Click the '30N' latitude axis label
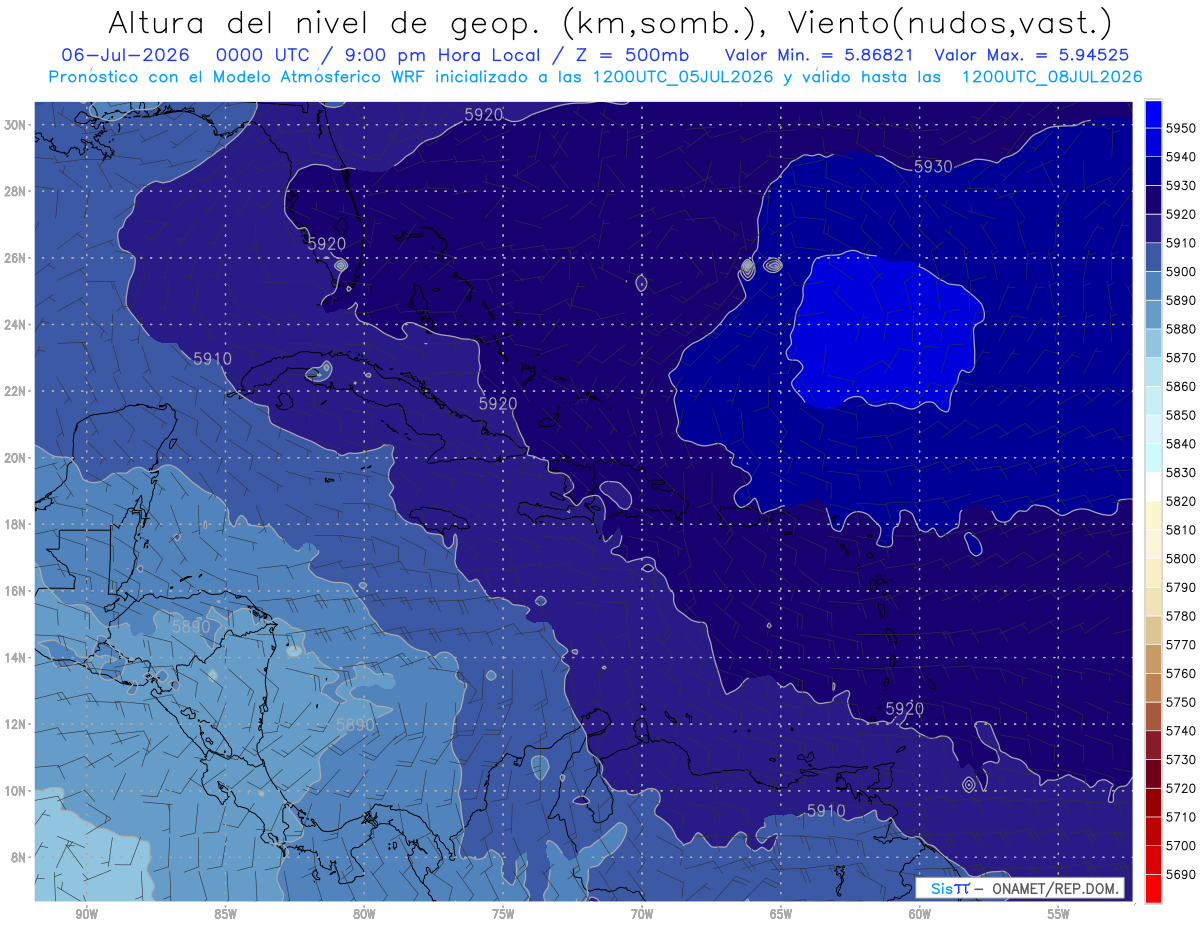The image size is (1200, 927). tap(17, 125)
